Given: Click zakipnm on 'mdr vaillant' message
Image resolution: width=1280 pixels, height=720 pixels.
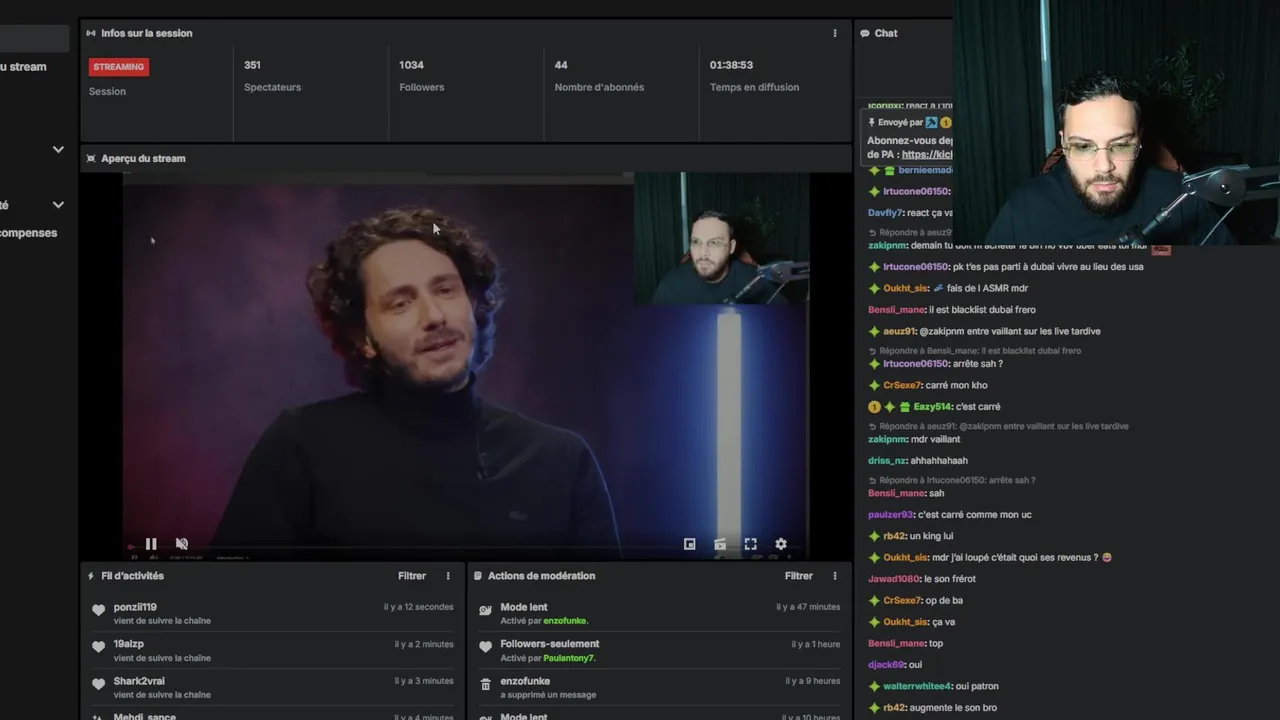Looking at the screenshot, I should point(887,439).
